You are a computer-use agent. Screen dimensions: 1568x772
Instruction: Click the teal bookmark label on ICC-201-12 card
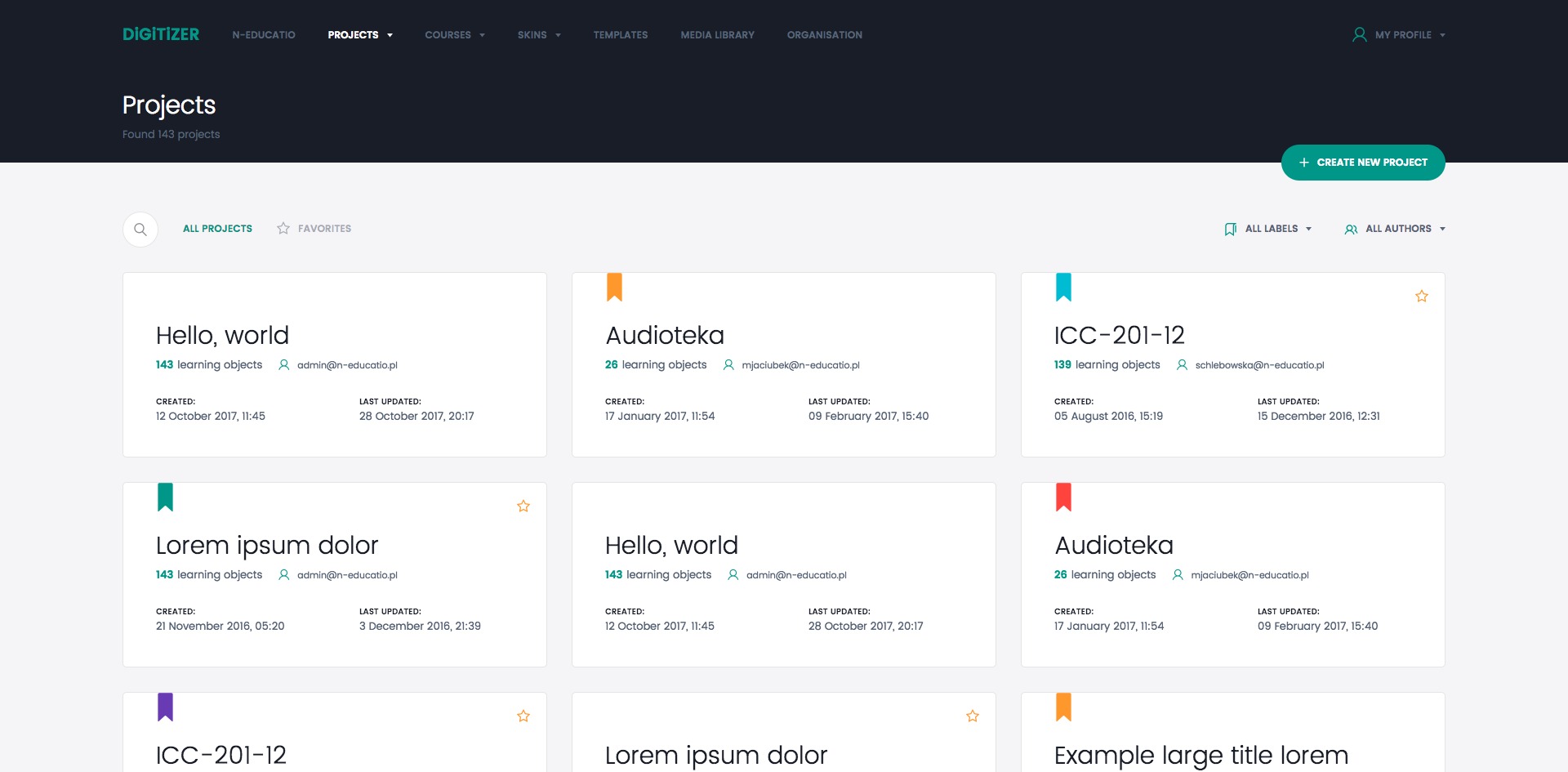coord(1065,287)
